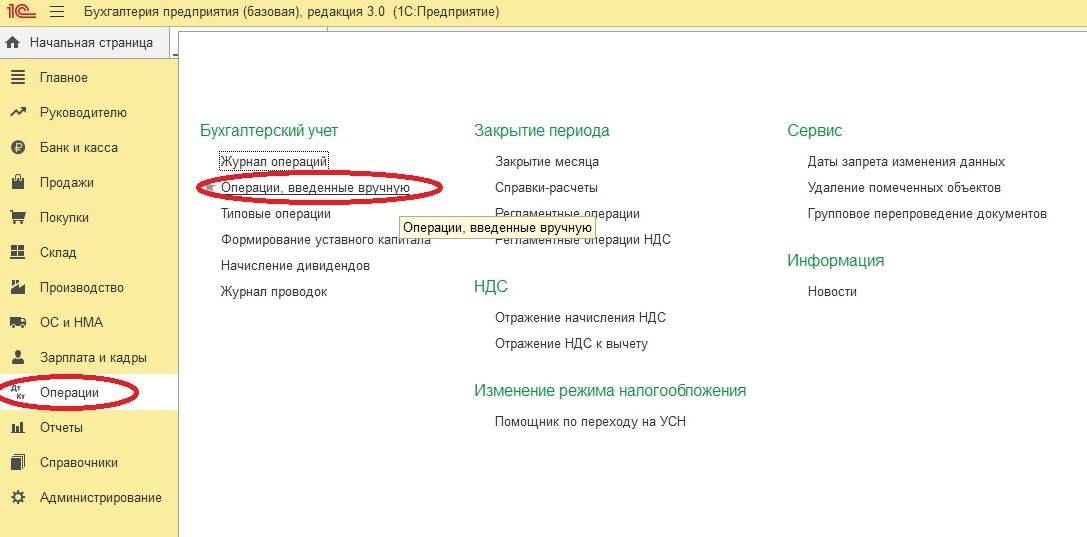Viewport: 1087px width, 537px height.
Task: Click the Покупки cart icon
Action: click(x=17, y=218)
